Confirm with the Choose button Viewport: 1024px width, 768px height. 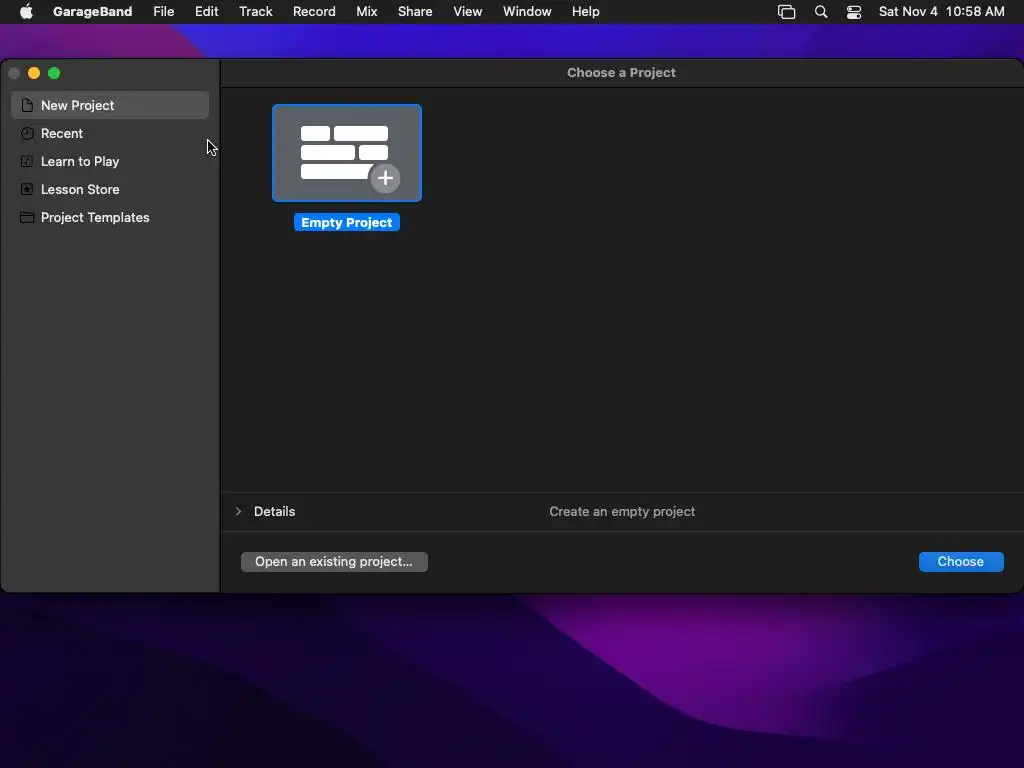coord(961,562)
